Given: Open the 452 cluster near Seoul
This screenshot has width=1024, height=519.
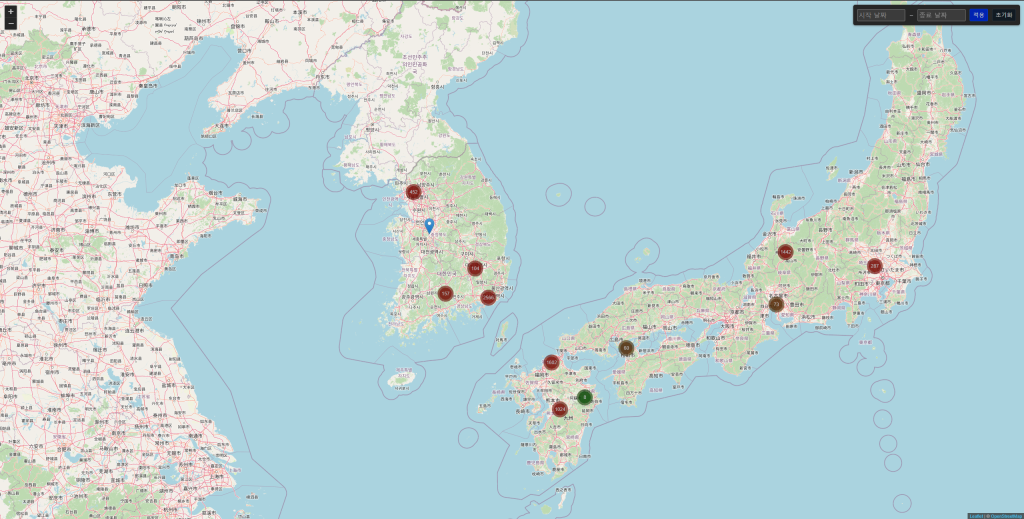Looking at the screenshot, I should tap(413, 192).
